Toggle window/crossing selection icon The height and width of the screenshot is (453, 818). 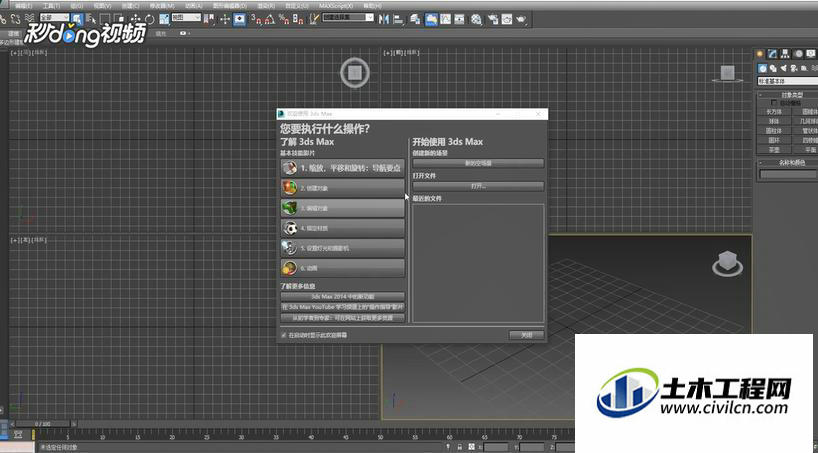[x=119, y=19]
